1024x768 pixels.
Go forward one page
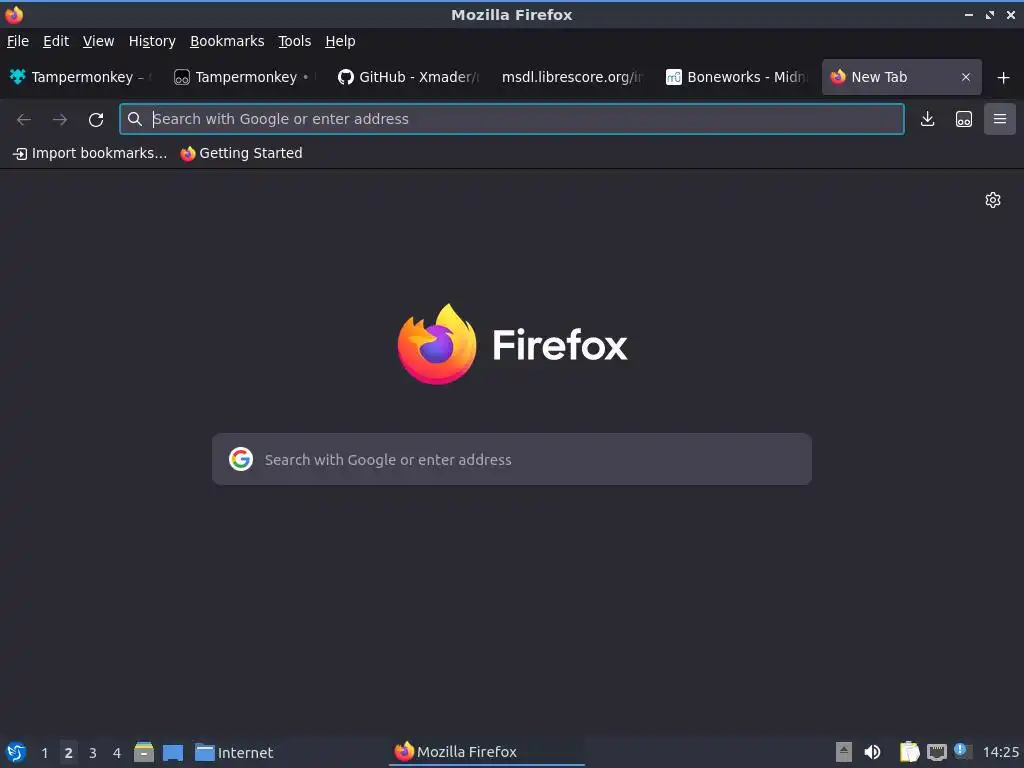click(60, 120)
